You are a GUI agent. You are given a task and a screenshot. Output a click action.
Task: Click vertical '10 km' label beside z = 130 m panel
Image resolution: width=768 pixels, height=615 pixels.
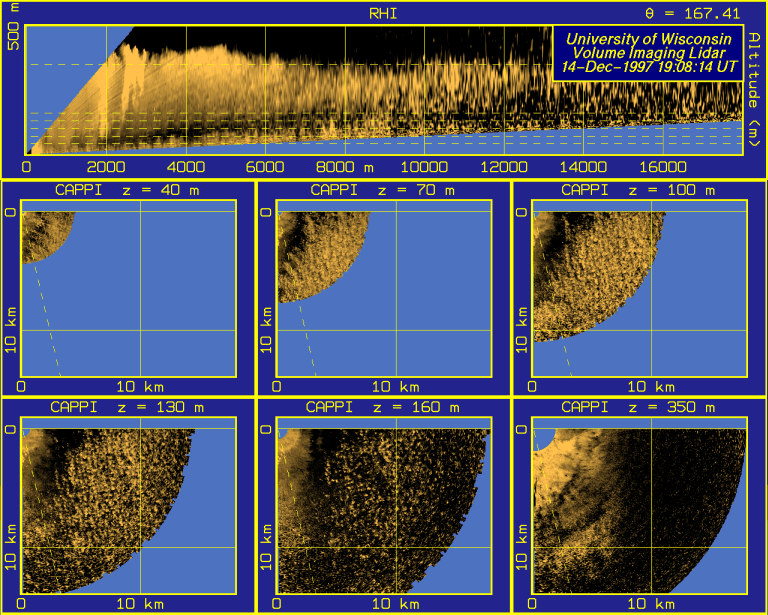coord(11,547)
